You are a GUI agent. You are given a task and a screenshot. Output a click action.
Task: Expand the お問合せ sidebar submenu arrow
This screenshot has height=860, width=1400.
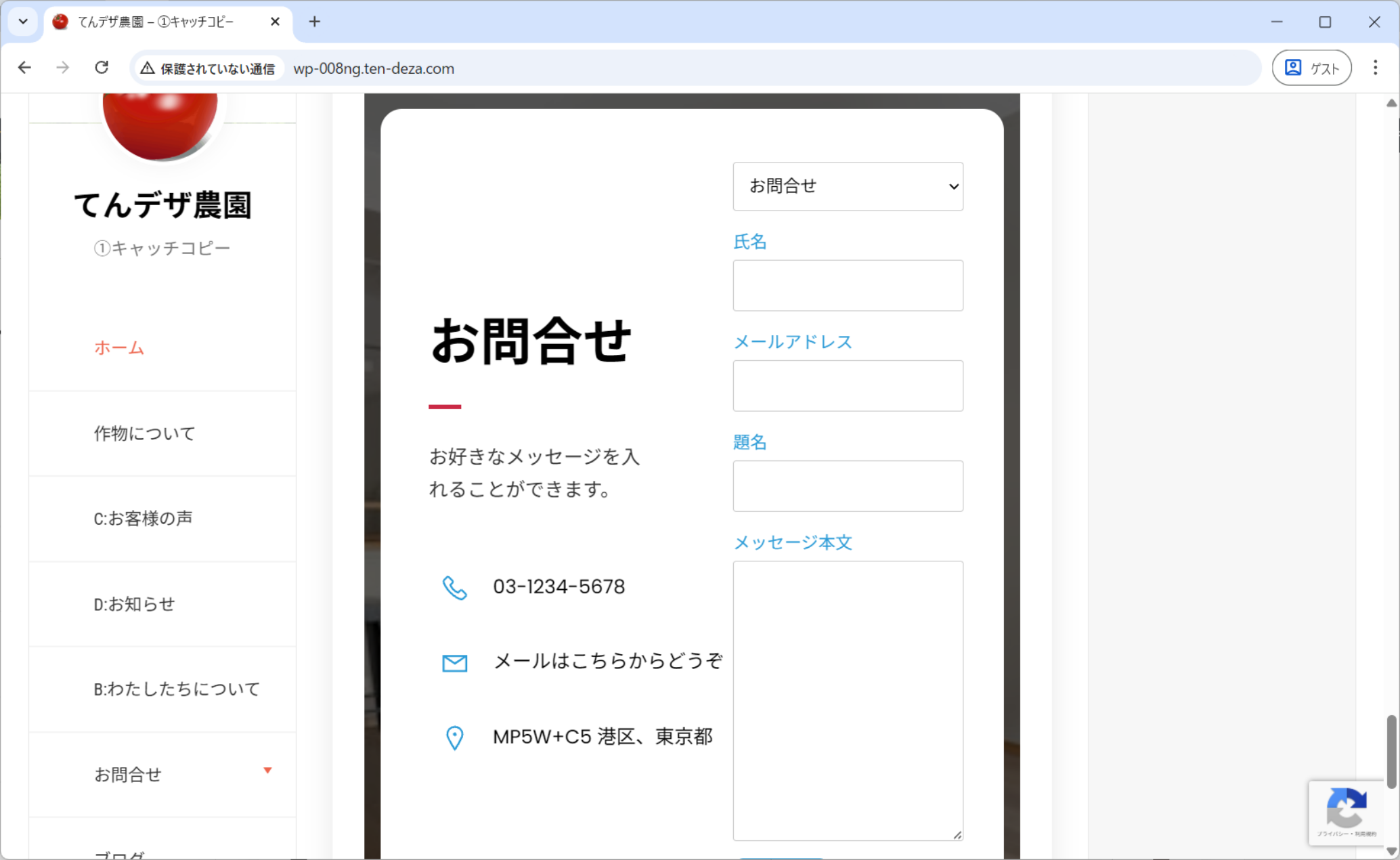[267, 771]
